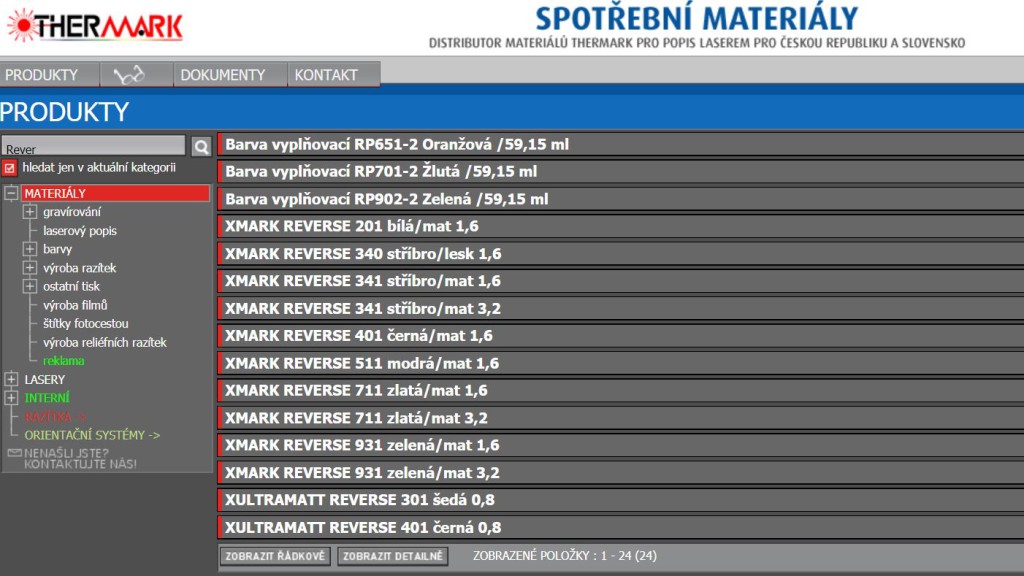Expand the gravírování category
The height and width of the screenshot is (576, 1024).
click(30, 212)
